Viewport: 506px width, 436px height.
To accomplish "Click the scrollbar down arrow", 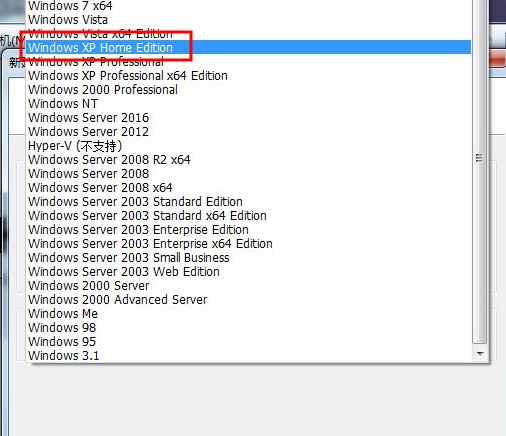I will coord(480,354).
